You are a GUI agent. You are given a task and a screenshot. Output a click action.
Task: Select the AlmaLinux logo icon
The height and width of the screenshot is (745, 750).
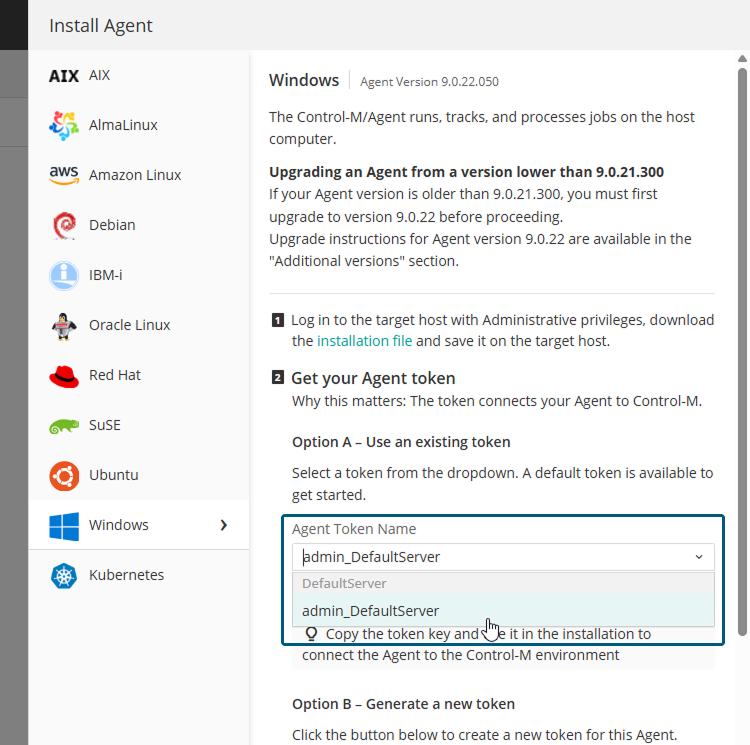[x=64, y=125]
